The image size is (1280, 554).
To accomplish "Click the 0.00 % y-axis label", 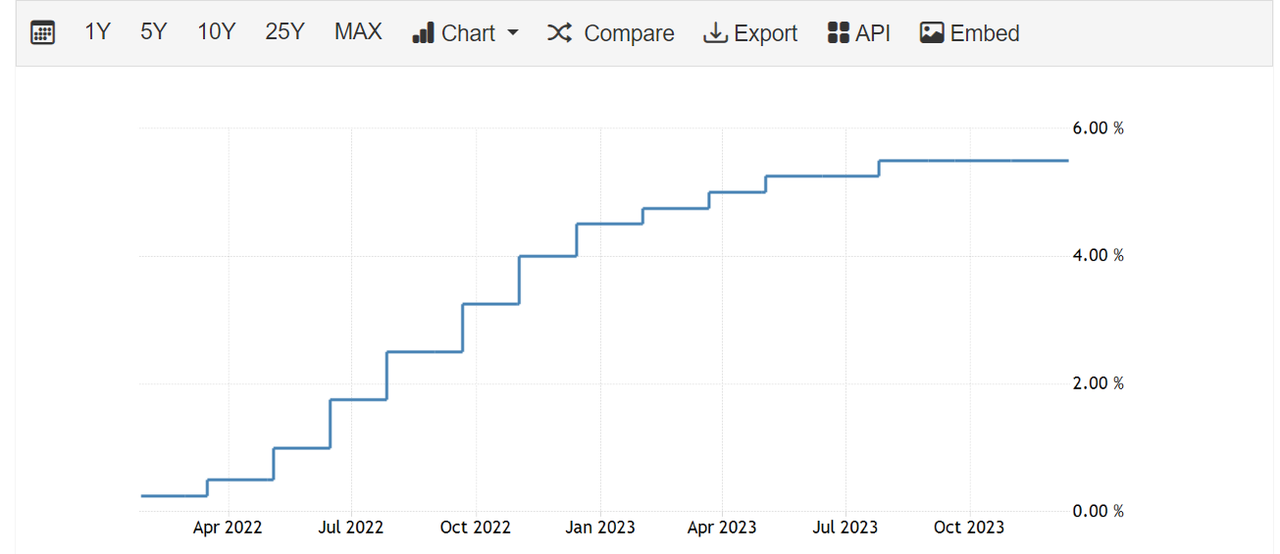I will [1097, 511].
